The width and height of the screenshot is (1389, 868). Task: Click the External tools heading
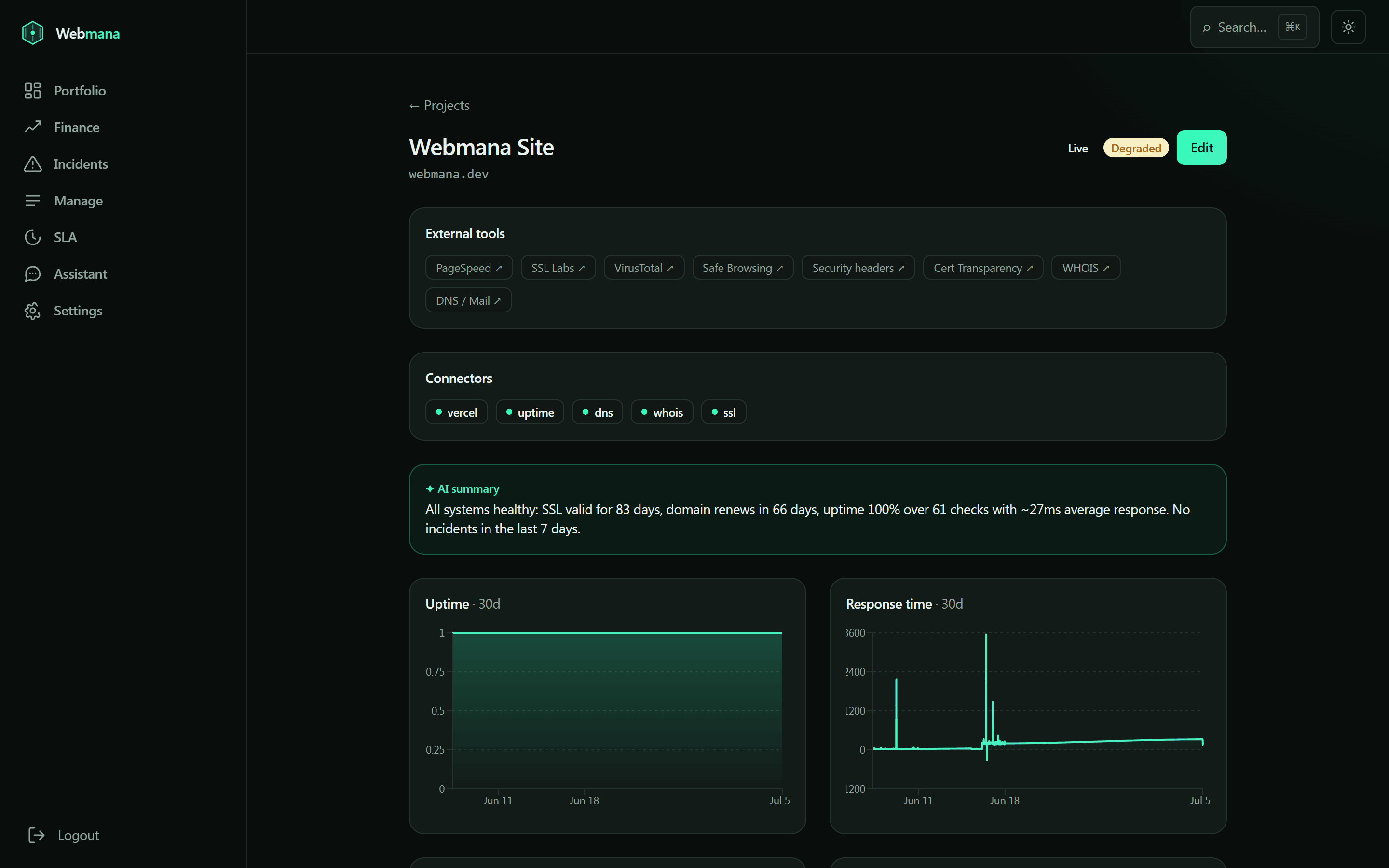point(465,234)
